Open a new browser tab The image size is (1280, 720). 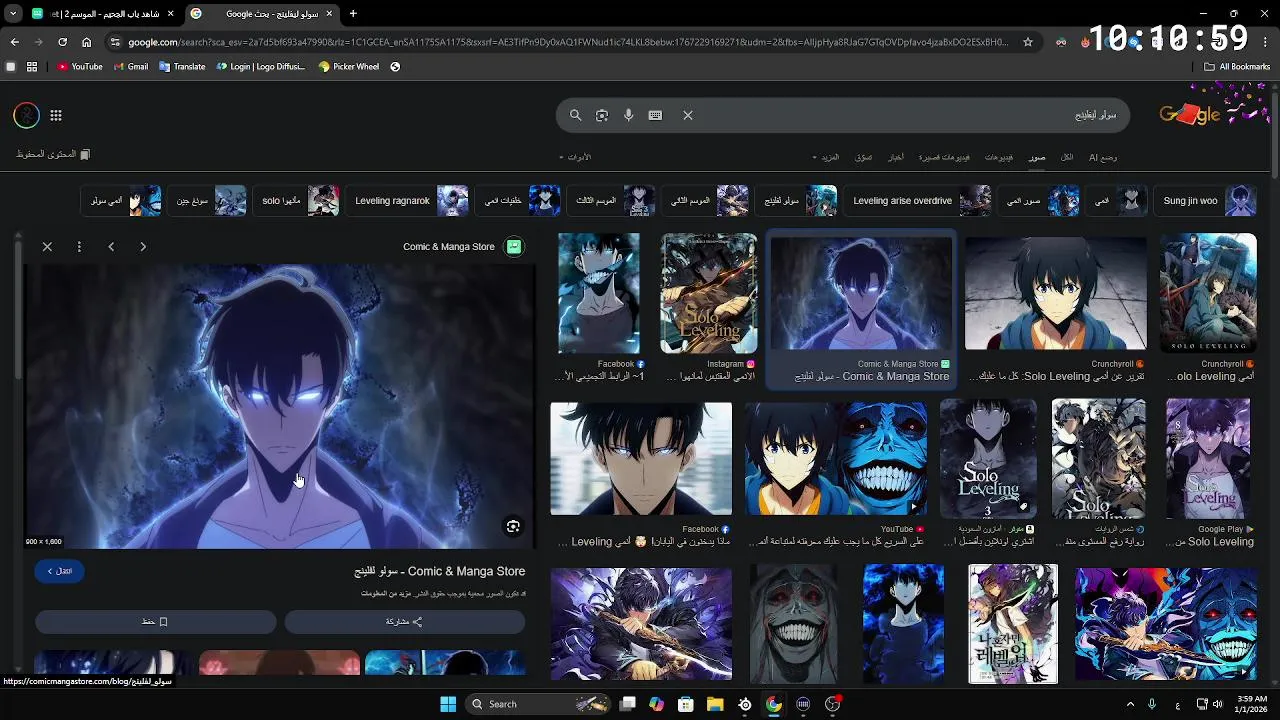pyautogui.click(x=353, y=14)
